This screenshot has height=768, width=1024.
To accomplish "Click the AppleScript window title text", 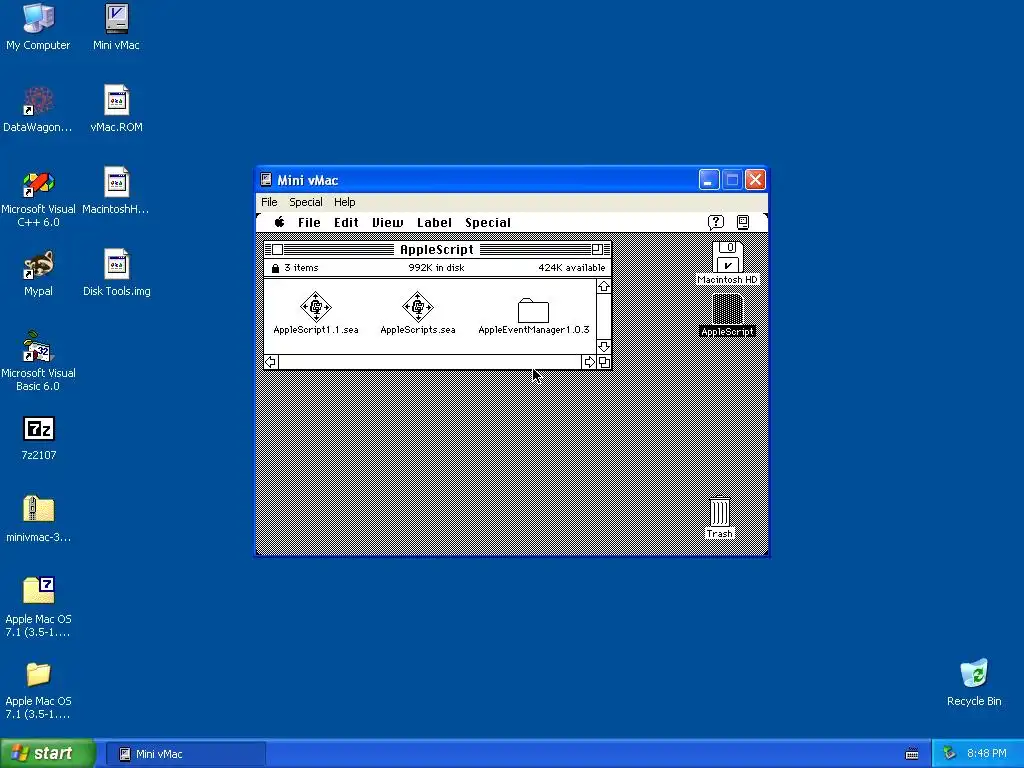I will coord(437,249).
